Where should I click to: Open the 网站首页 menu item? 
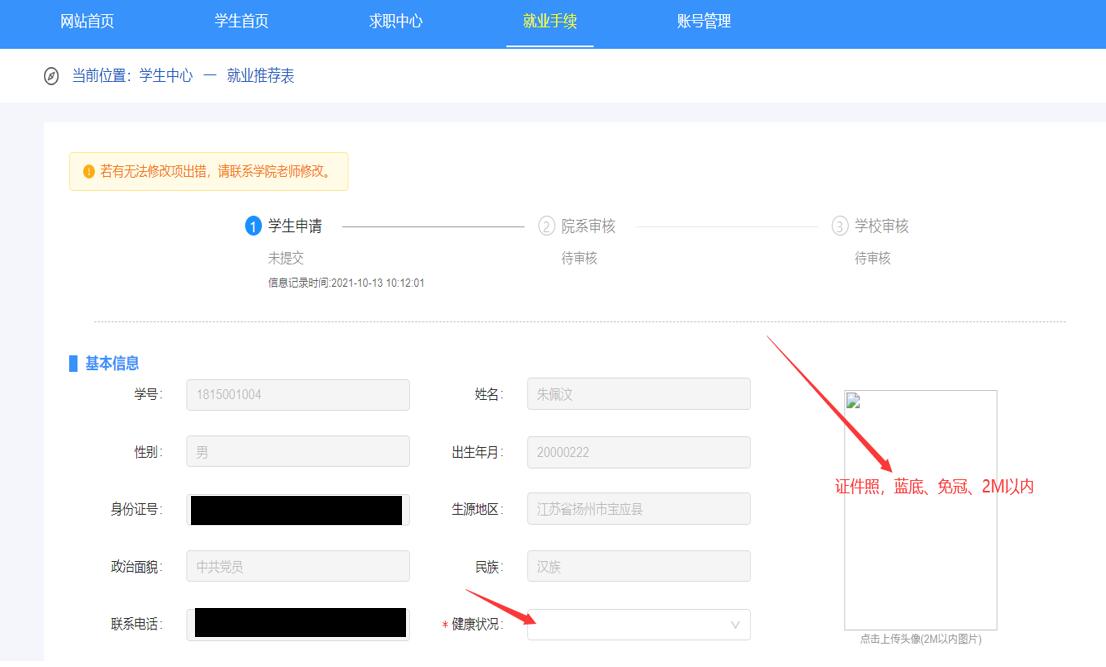87,21
